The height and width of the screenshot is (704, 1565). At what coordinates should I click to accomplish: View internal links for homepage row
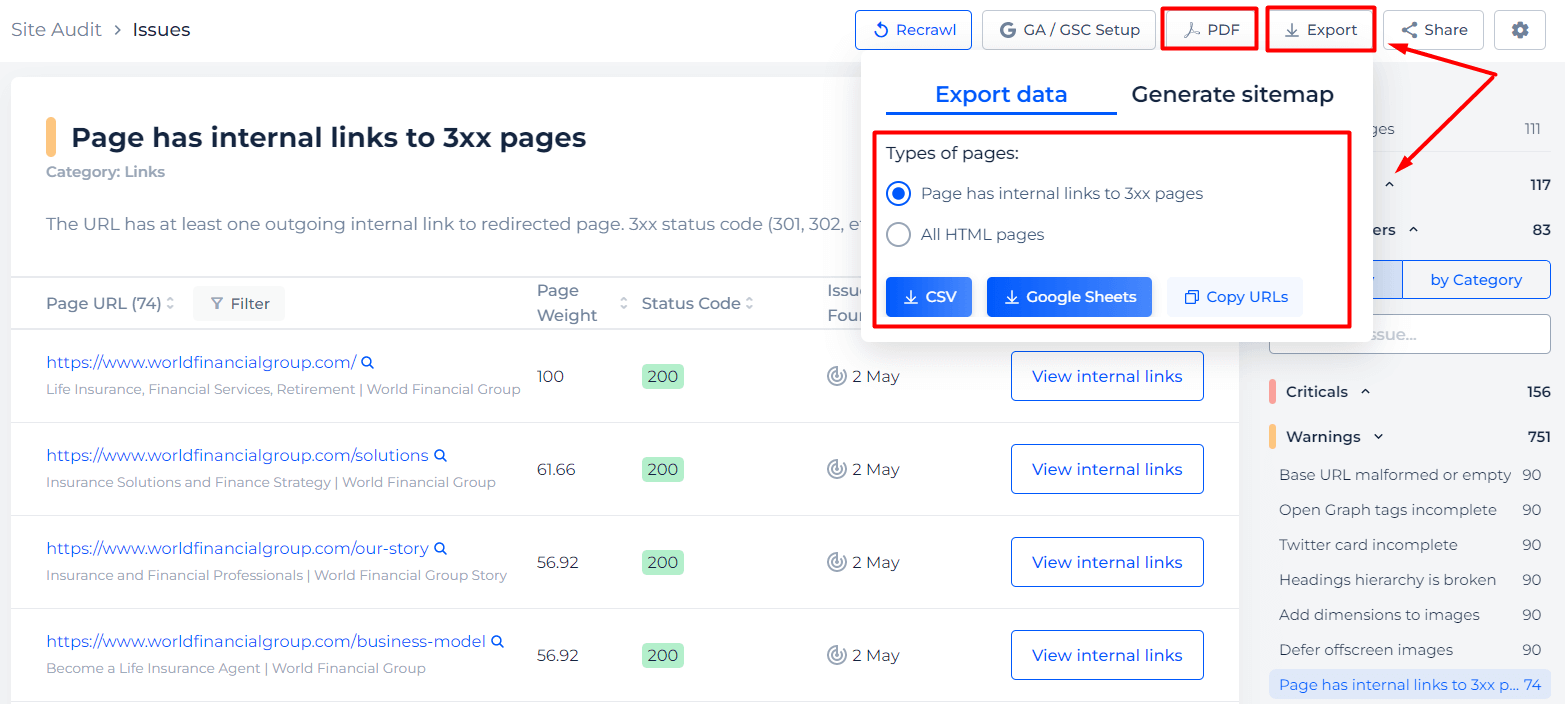click(1107, 376)
